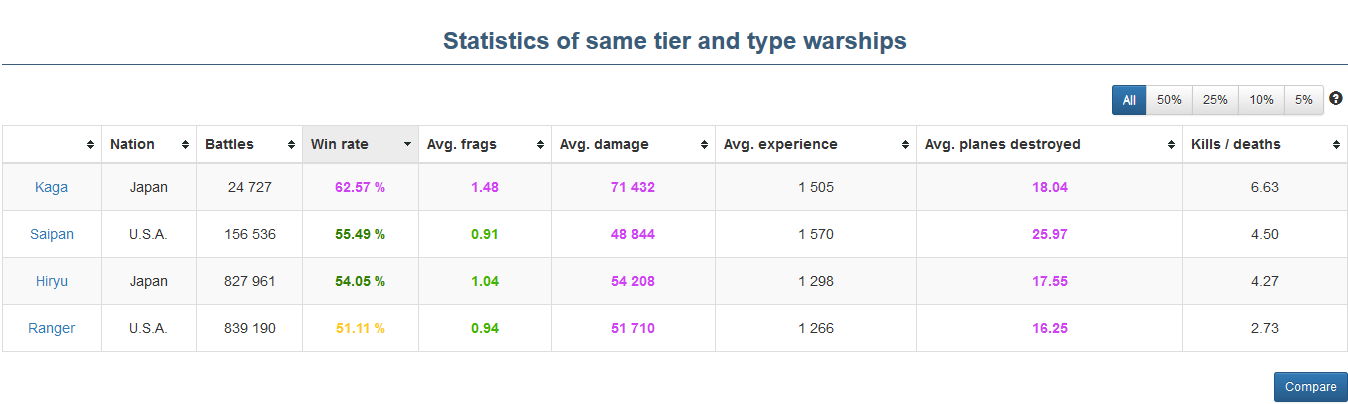
Task: Click sort arrows in Avg. planes destroyed header
Action: point(1171,145)
